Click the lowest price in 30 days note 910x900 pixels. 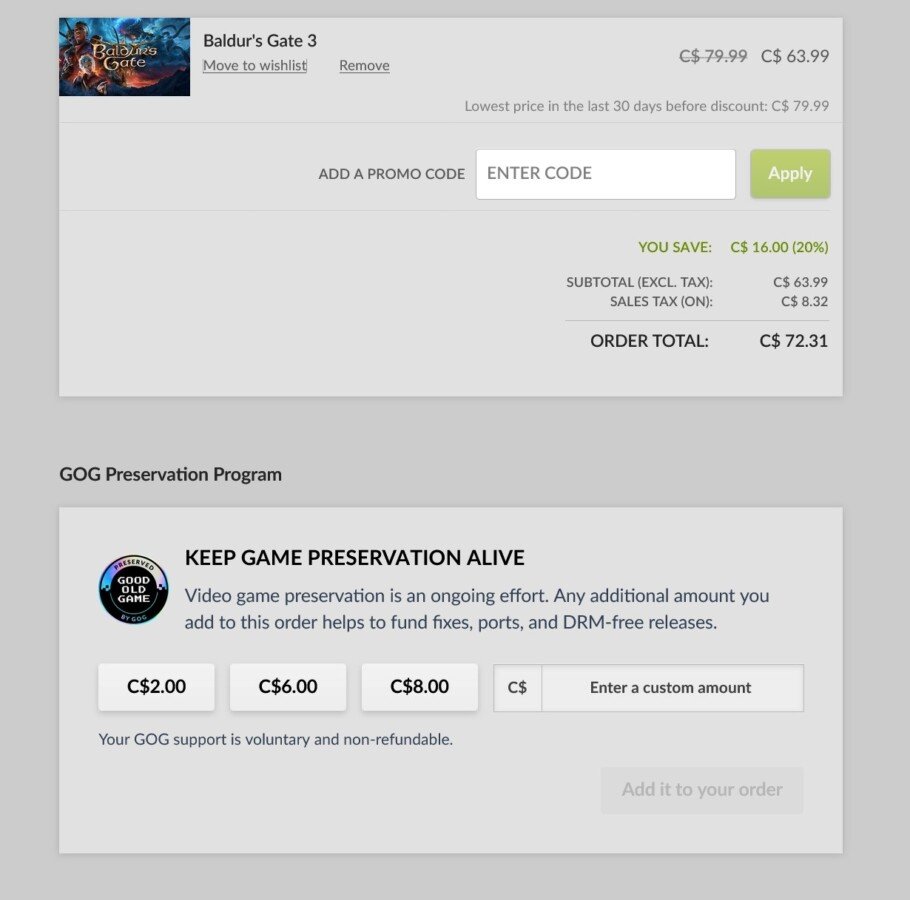(646, 106)
